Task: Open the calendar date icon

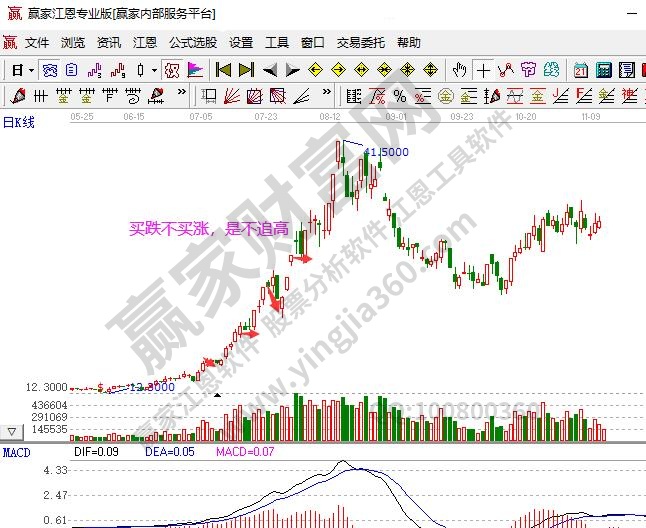Action: 581,70
